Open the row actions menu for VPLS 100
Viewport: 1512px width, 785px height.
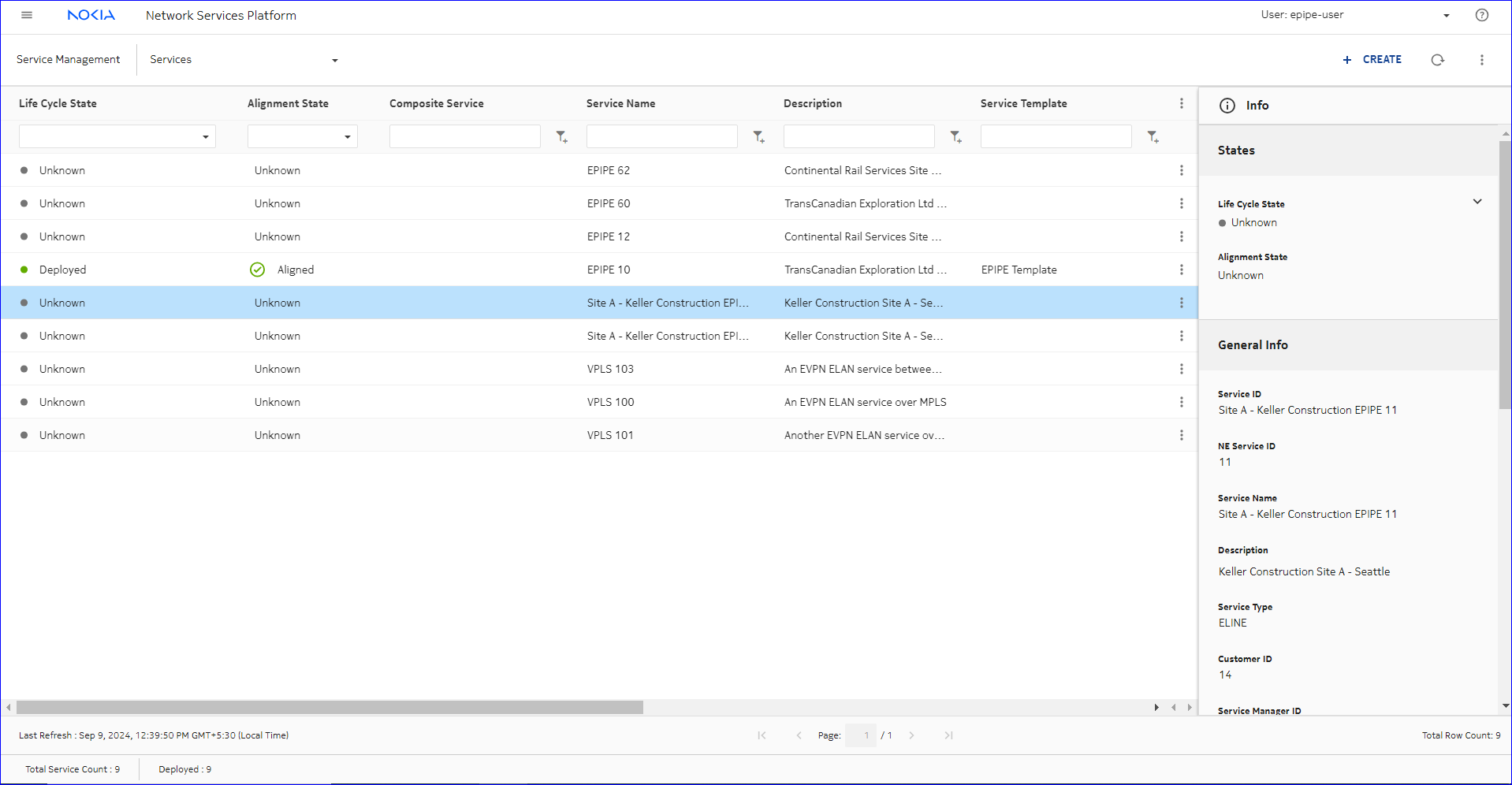pos(1181,402)
